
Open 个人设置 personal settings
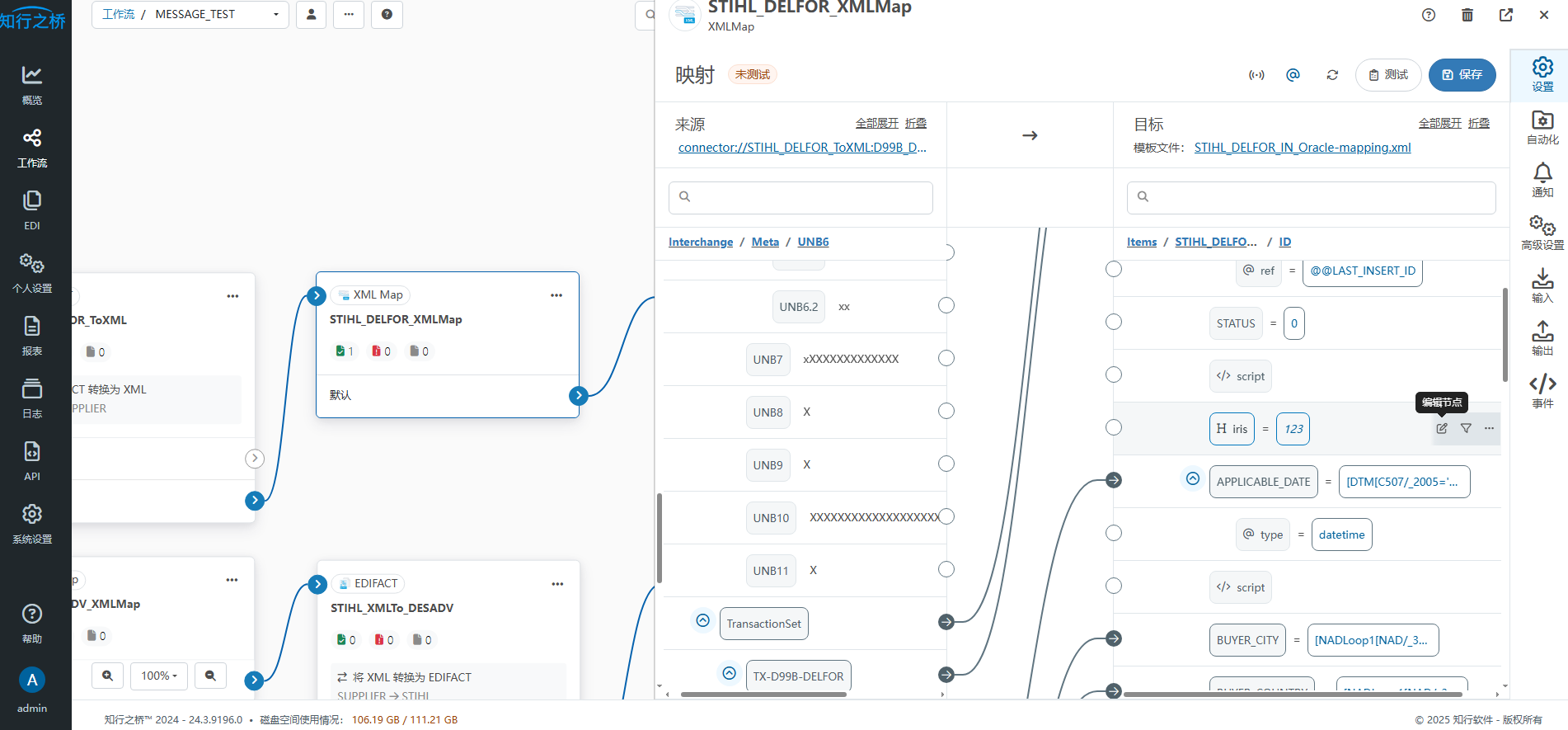pos(32,273)
